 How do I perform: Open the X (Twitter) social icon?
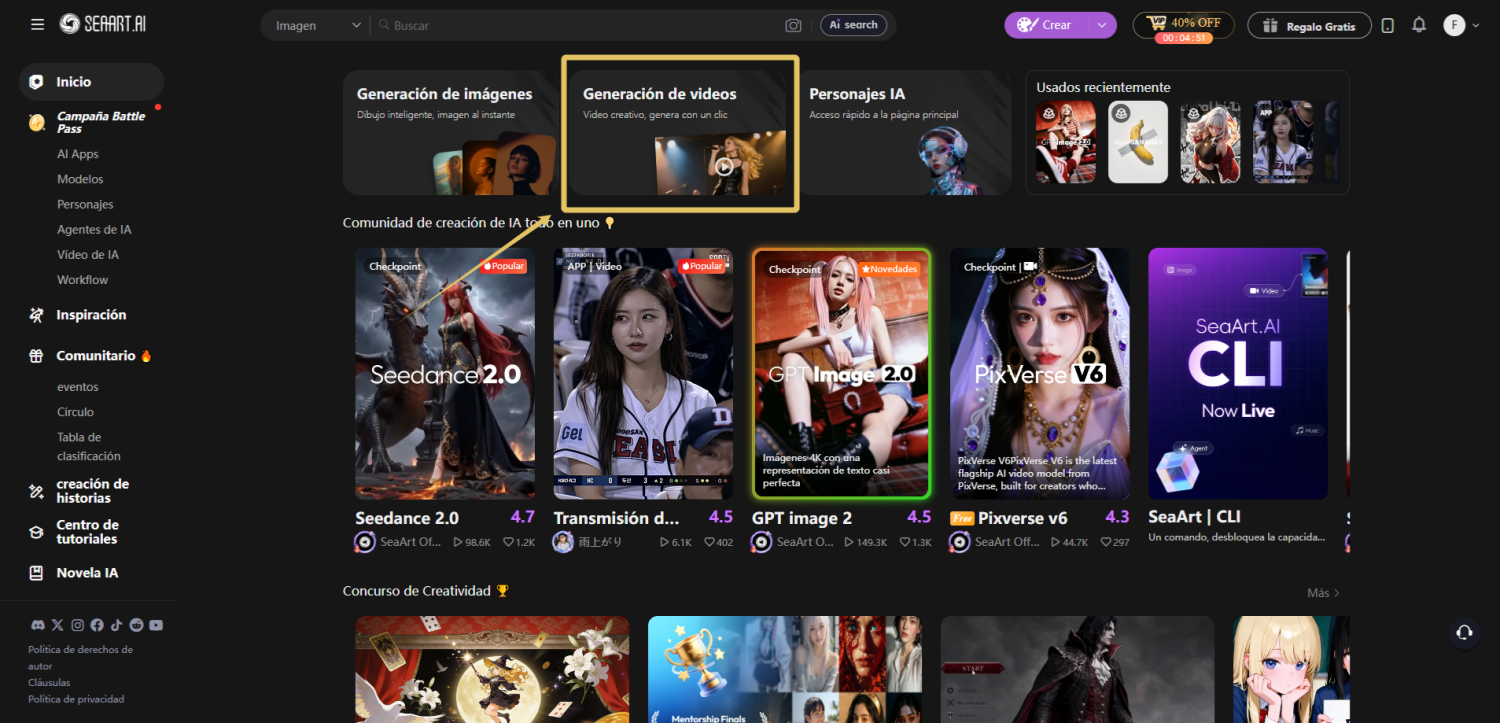coord(57,625)
